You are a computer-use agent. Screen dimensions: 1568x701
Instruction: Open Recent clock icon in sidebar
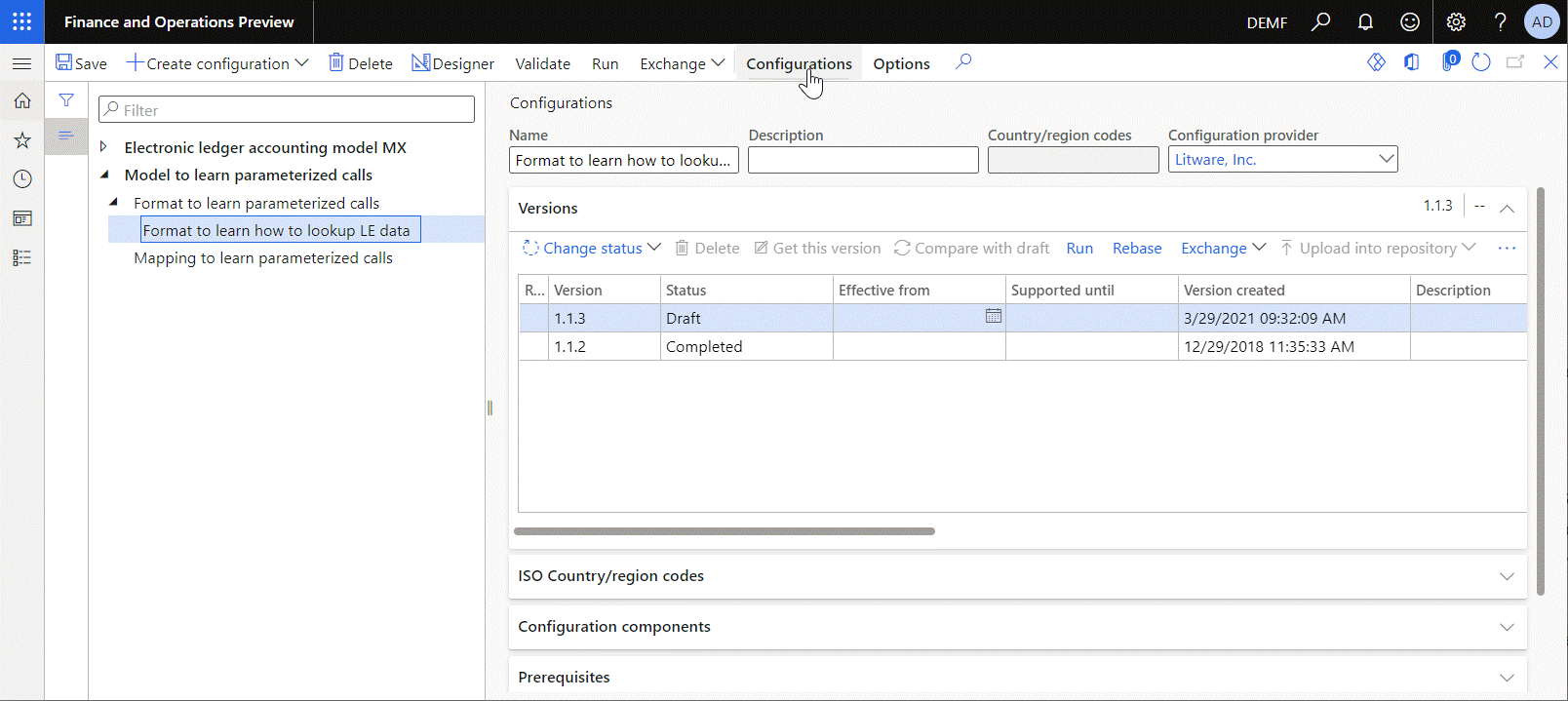[21, 179]
